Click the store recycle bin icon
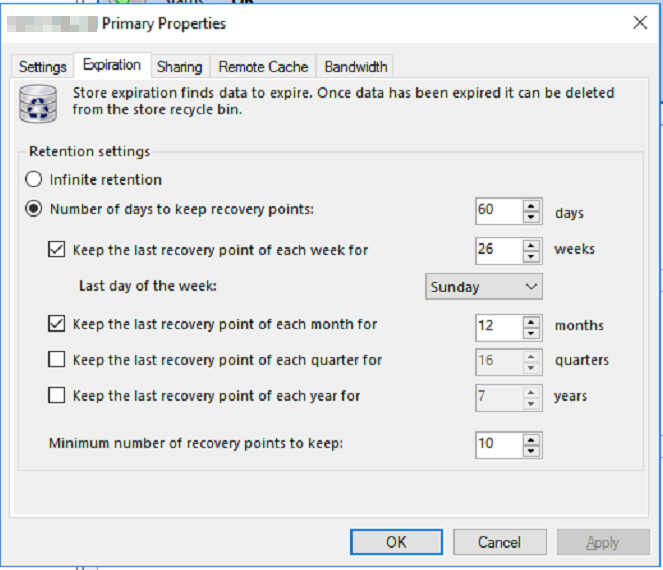Viewport: 663px width, 570px height. coord(38,104)
